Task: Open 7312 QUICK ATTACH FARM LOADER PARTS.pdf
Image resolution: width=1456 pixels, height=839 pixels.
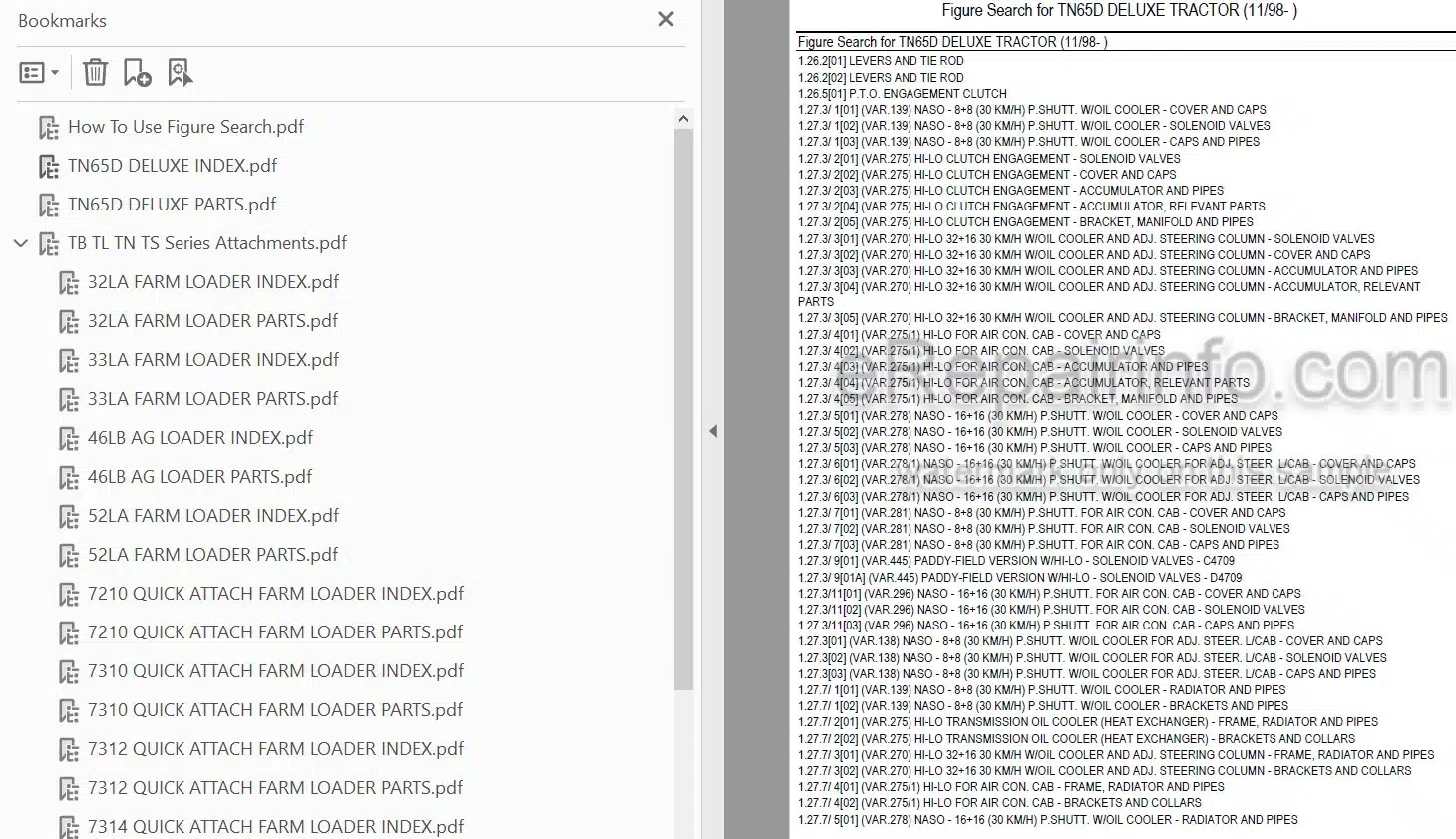Action: (x=275, y=788)
